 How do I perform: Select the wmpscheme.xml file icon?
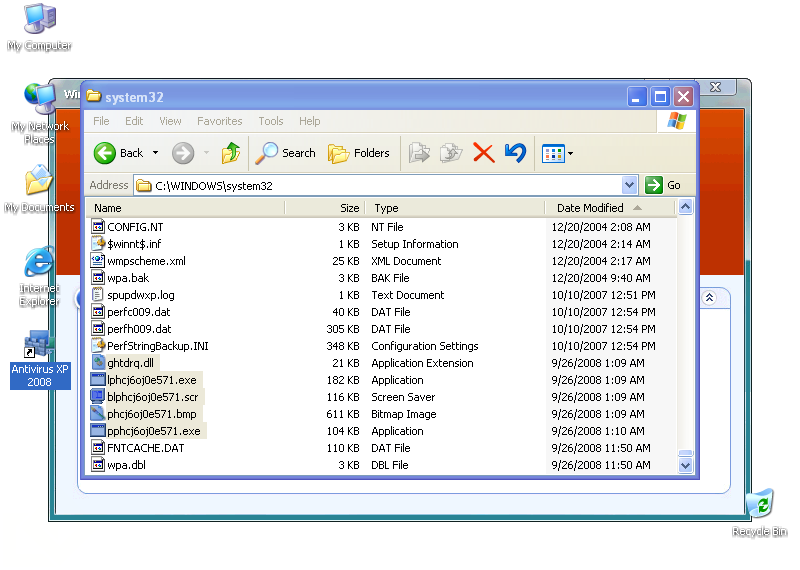tap(98, 261)
